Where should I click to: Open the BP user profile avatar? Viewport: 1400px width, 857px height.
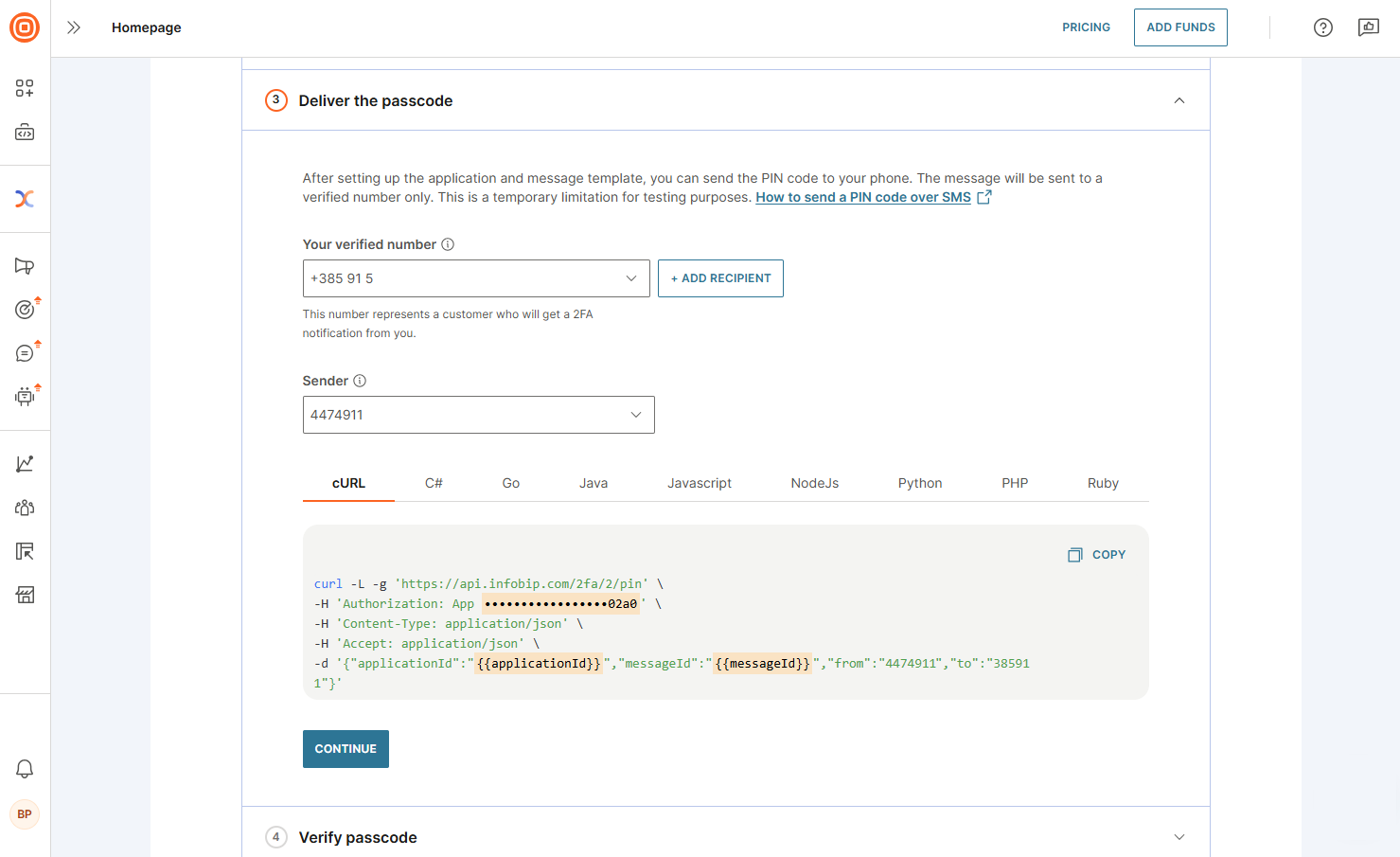25,814
